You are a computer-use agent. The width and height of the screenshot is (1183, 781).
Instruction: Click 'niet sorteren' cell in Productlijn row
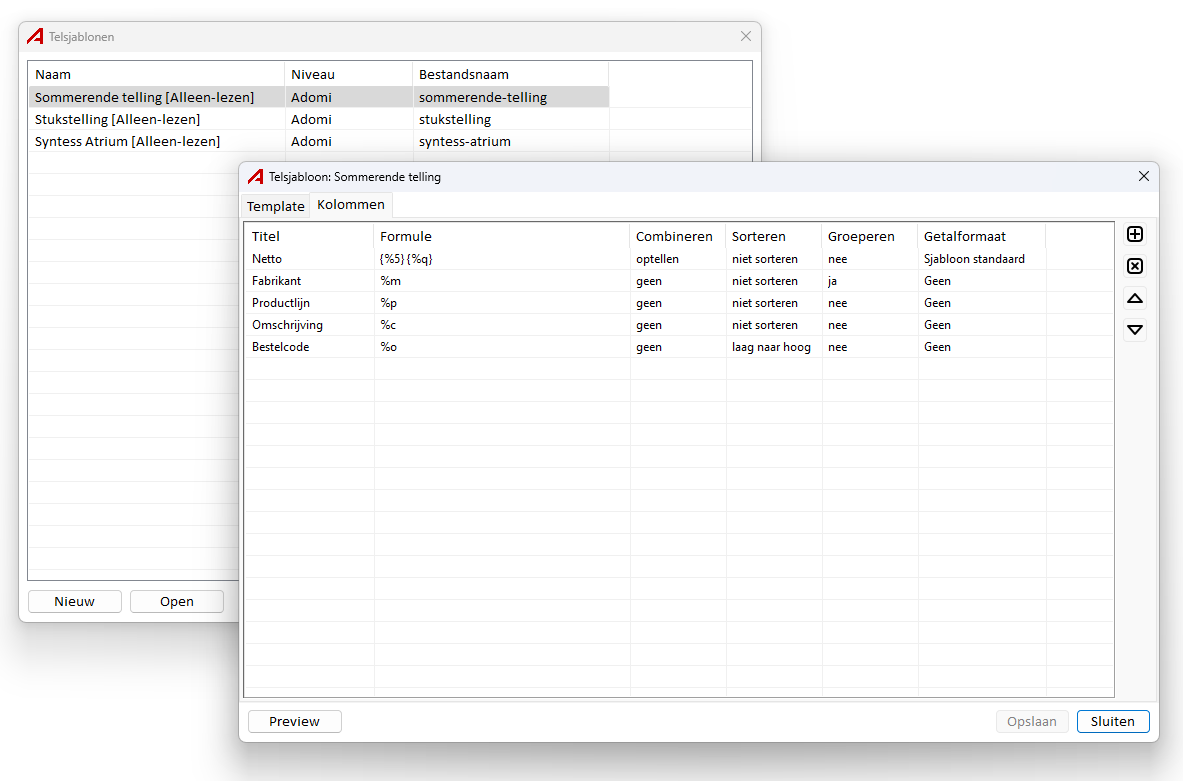pos(773,303)
